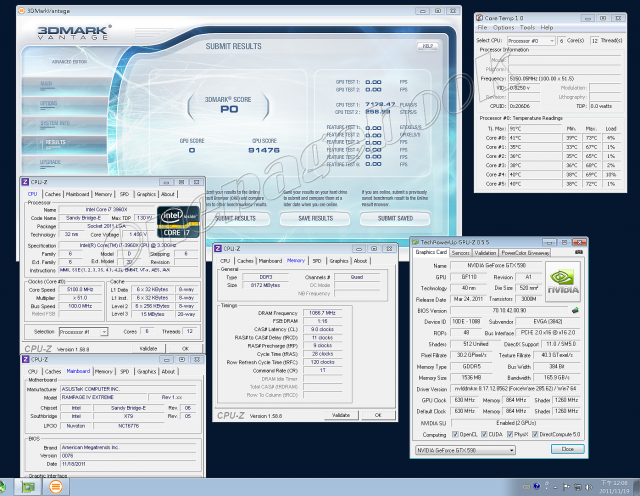Open the OPTIONS section in 3DMark sidebar

(65, 104)
